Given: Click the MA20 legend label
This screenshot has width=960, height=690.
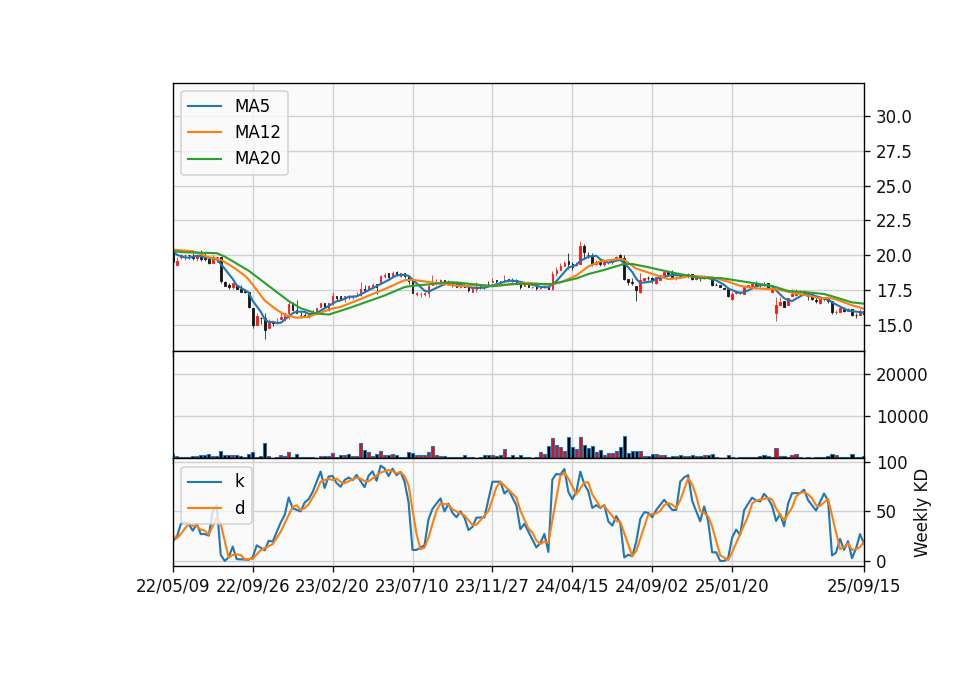Looking at the screenshot, I should tap(257, 159).
